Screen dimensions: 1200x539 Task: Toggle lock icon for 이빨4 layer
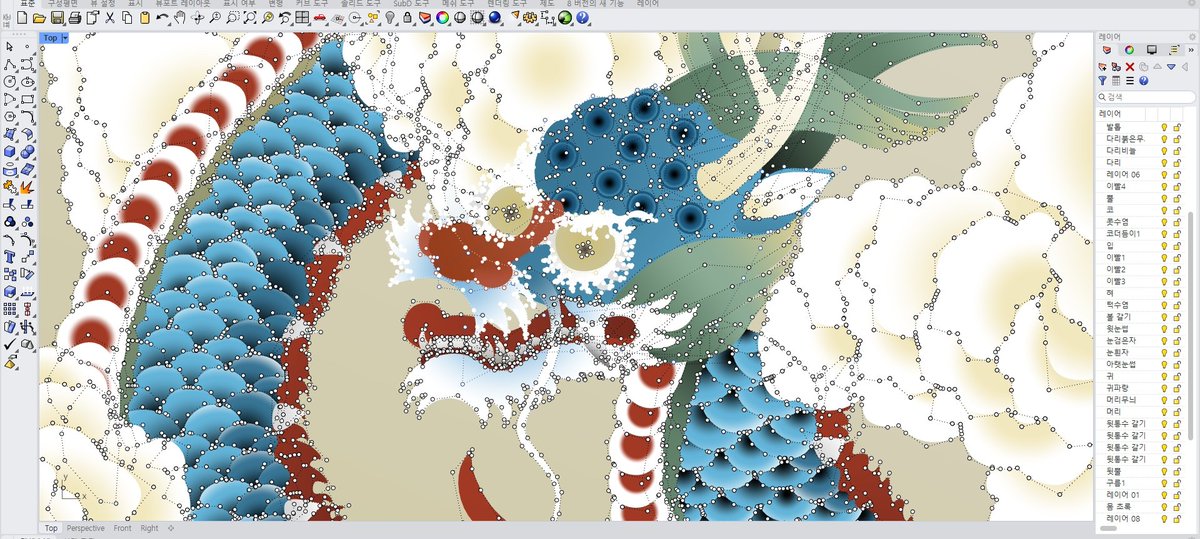click(1177, 186)
